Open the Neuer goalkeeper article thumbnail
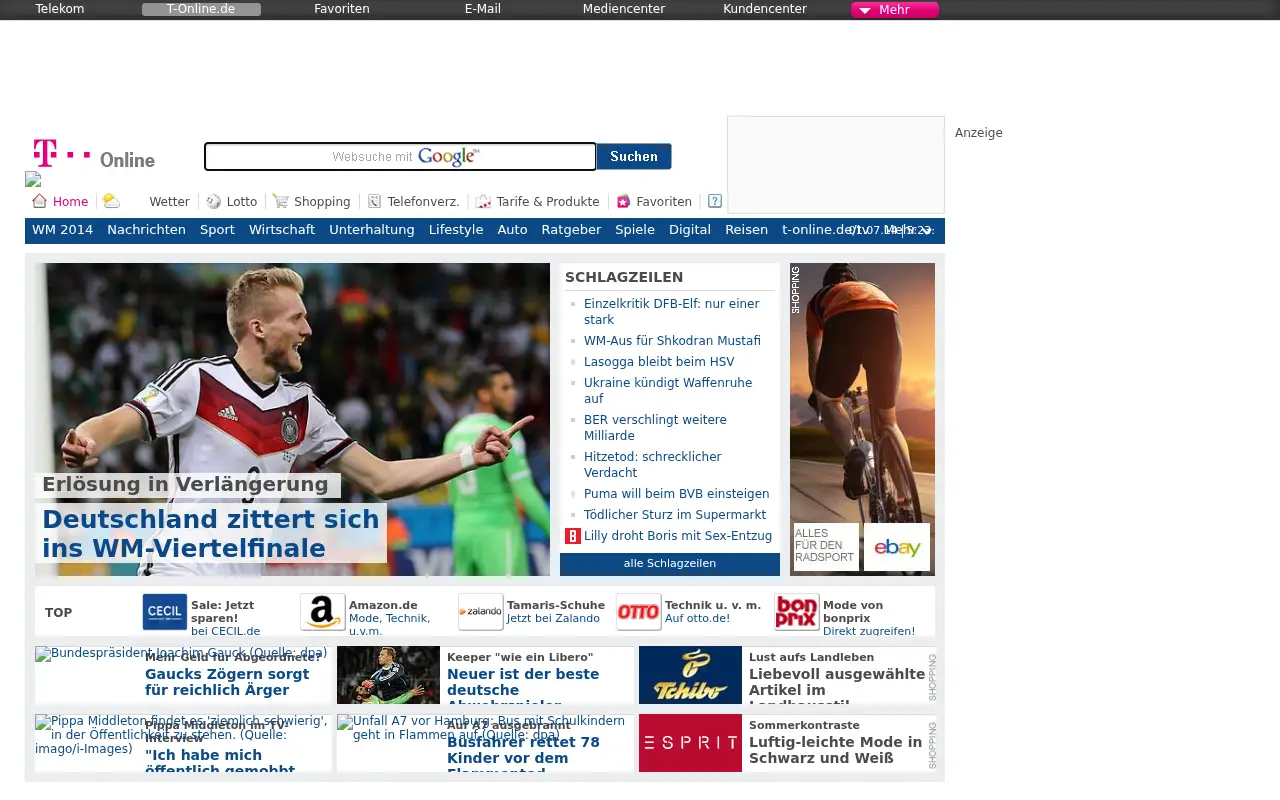Image resolution: width=1280 pixels, height=800 pixels. click(388, 675)
